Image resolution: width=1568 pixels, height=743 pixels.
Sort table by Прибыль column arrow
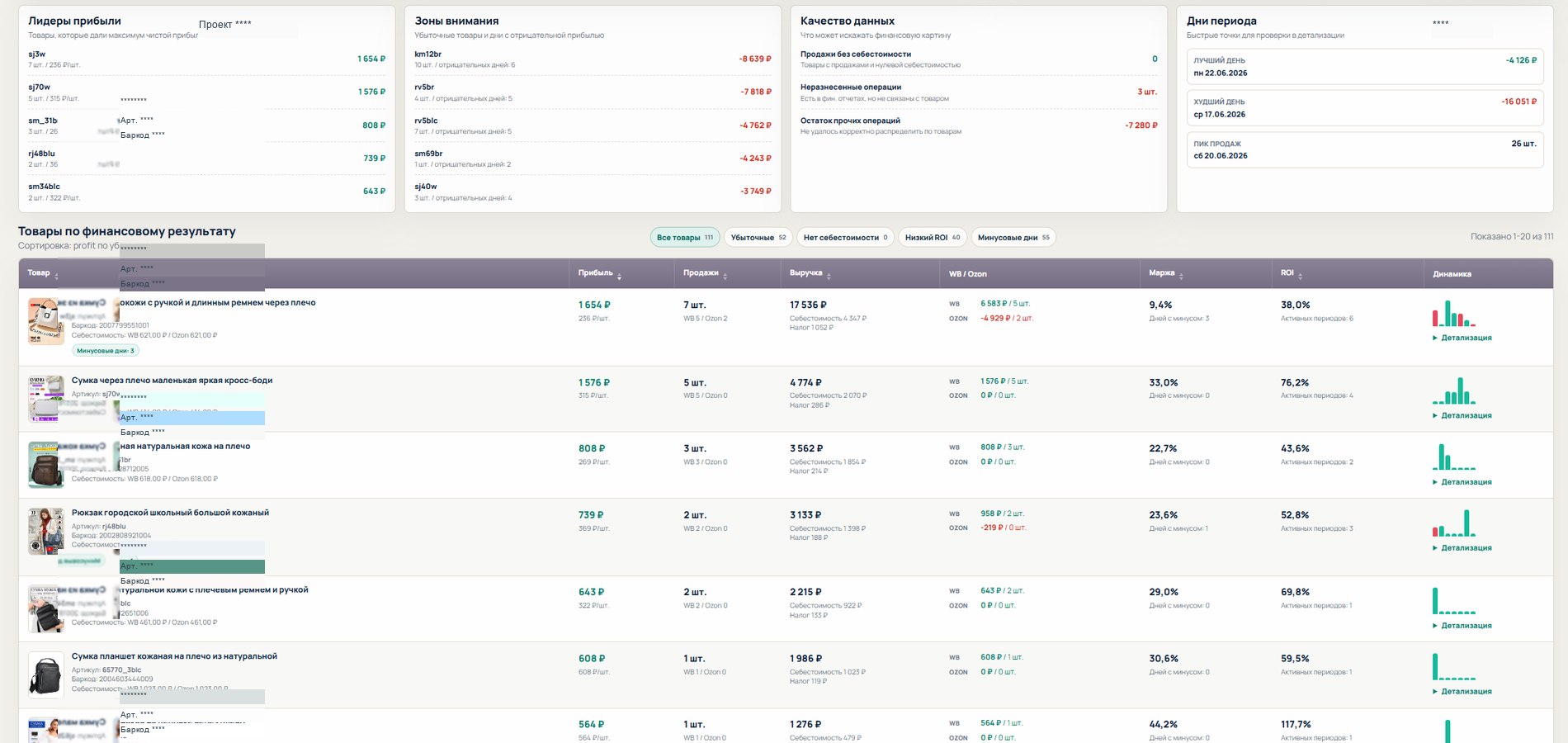click(x=619, y=277)
